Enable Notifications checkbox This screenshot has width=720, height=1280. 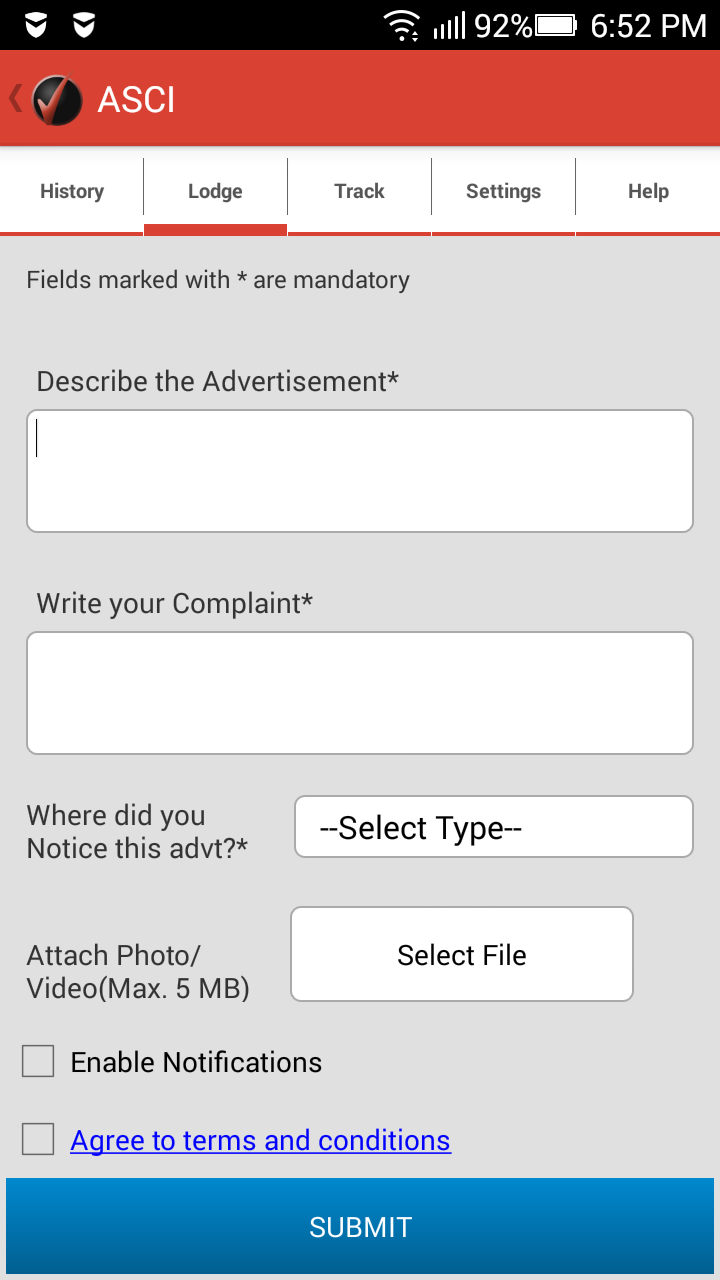(38, 1061)
